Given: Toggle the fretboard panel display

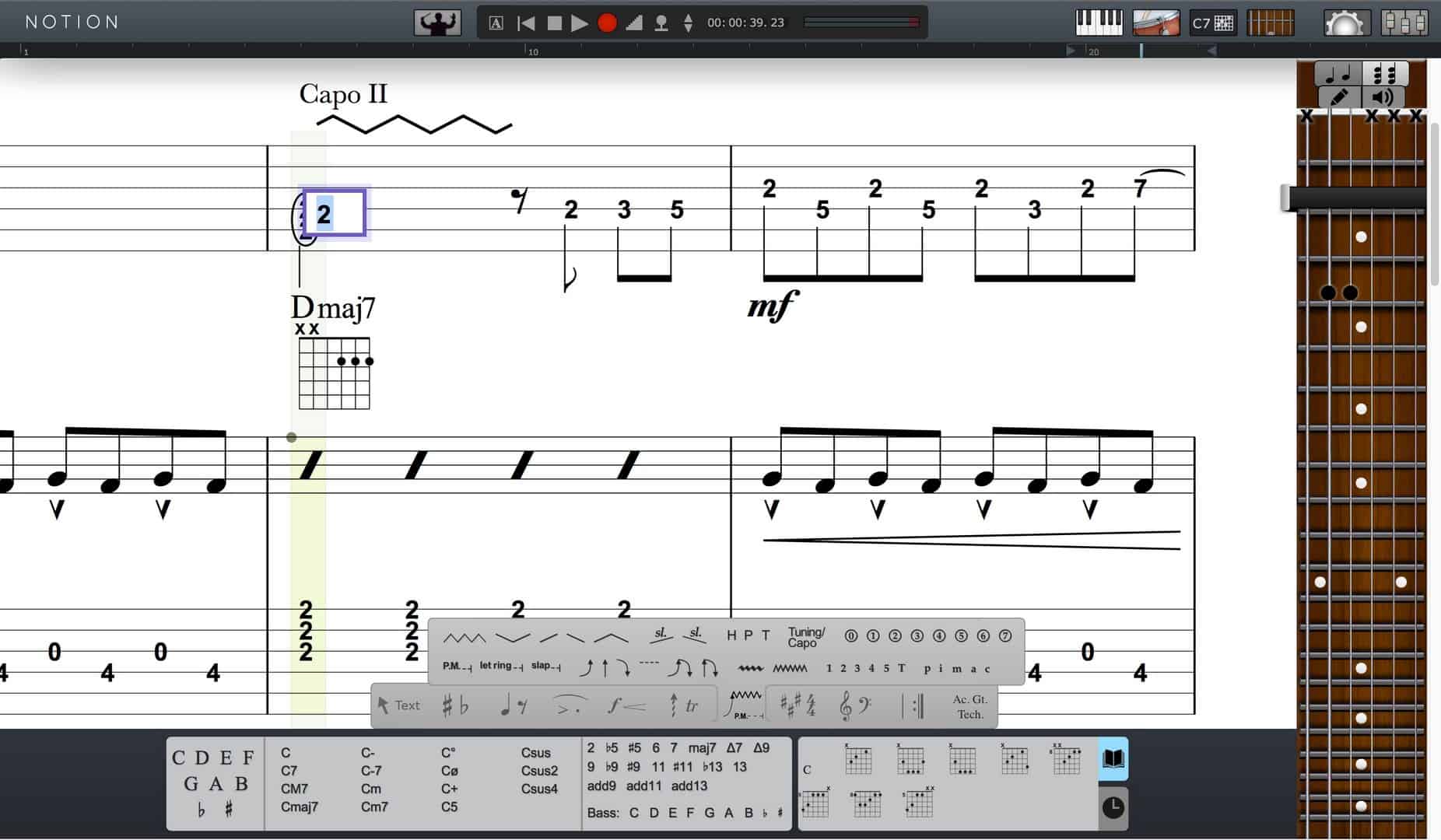Looking at the screenshot, I should 1270,23.
